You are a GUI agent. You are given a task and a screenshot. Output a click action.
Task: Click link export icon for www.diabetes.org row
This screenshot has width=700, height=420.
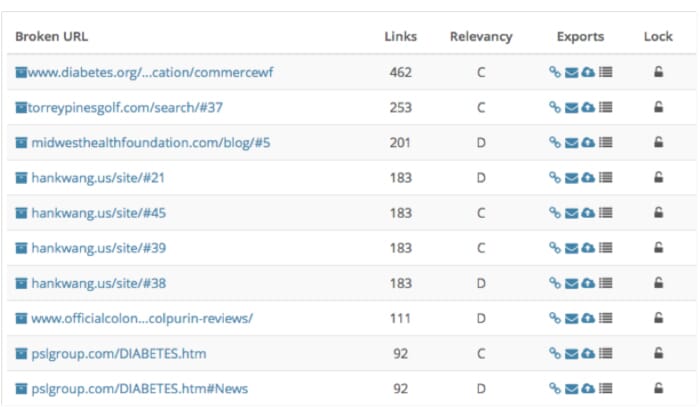554,72
